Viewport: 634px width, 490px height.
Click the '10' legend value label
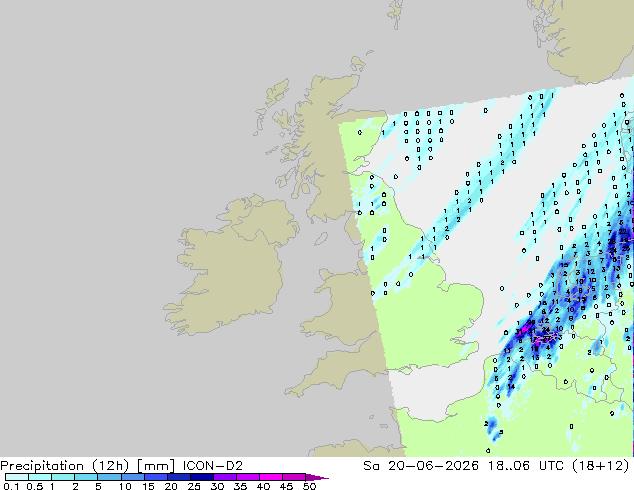click(x=125, y=486)
